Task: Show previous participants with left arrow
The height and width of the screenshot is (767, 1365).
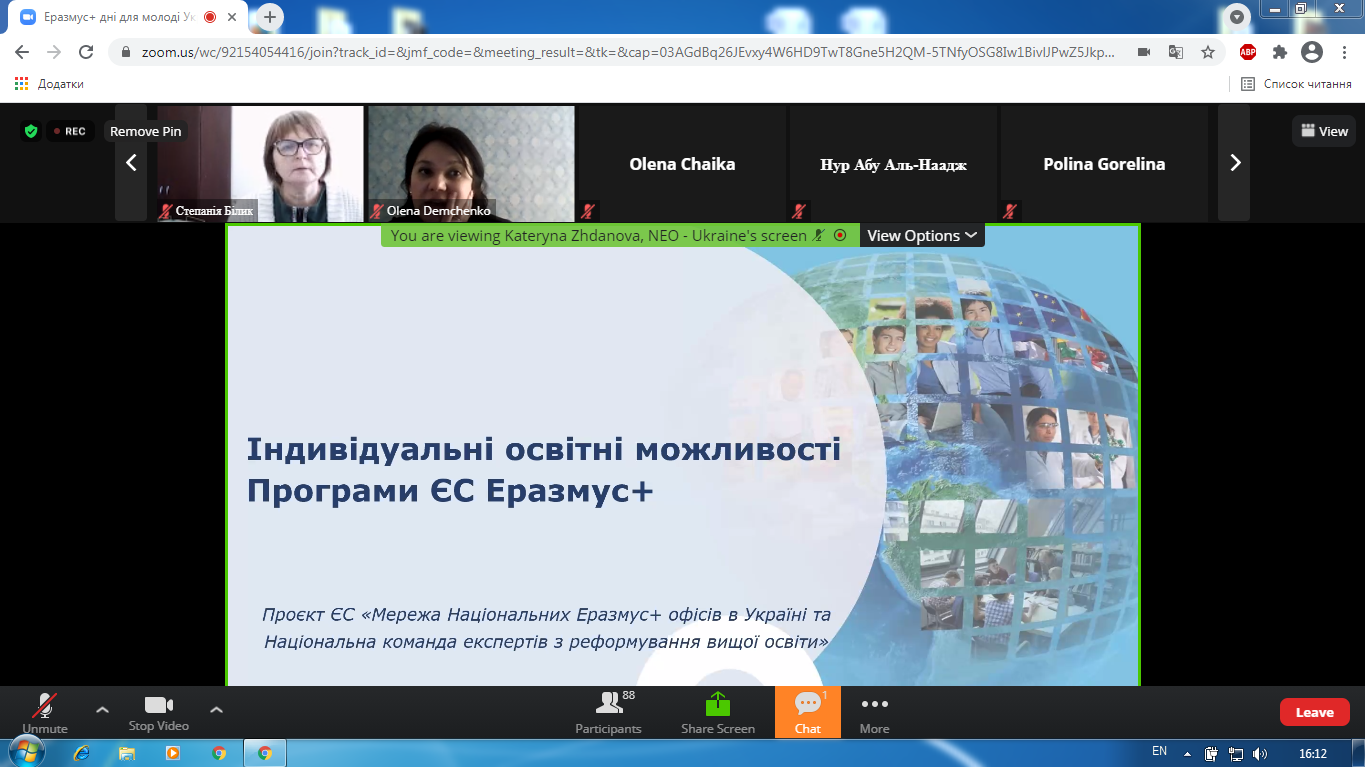Action: point(131,162)
